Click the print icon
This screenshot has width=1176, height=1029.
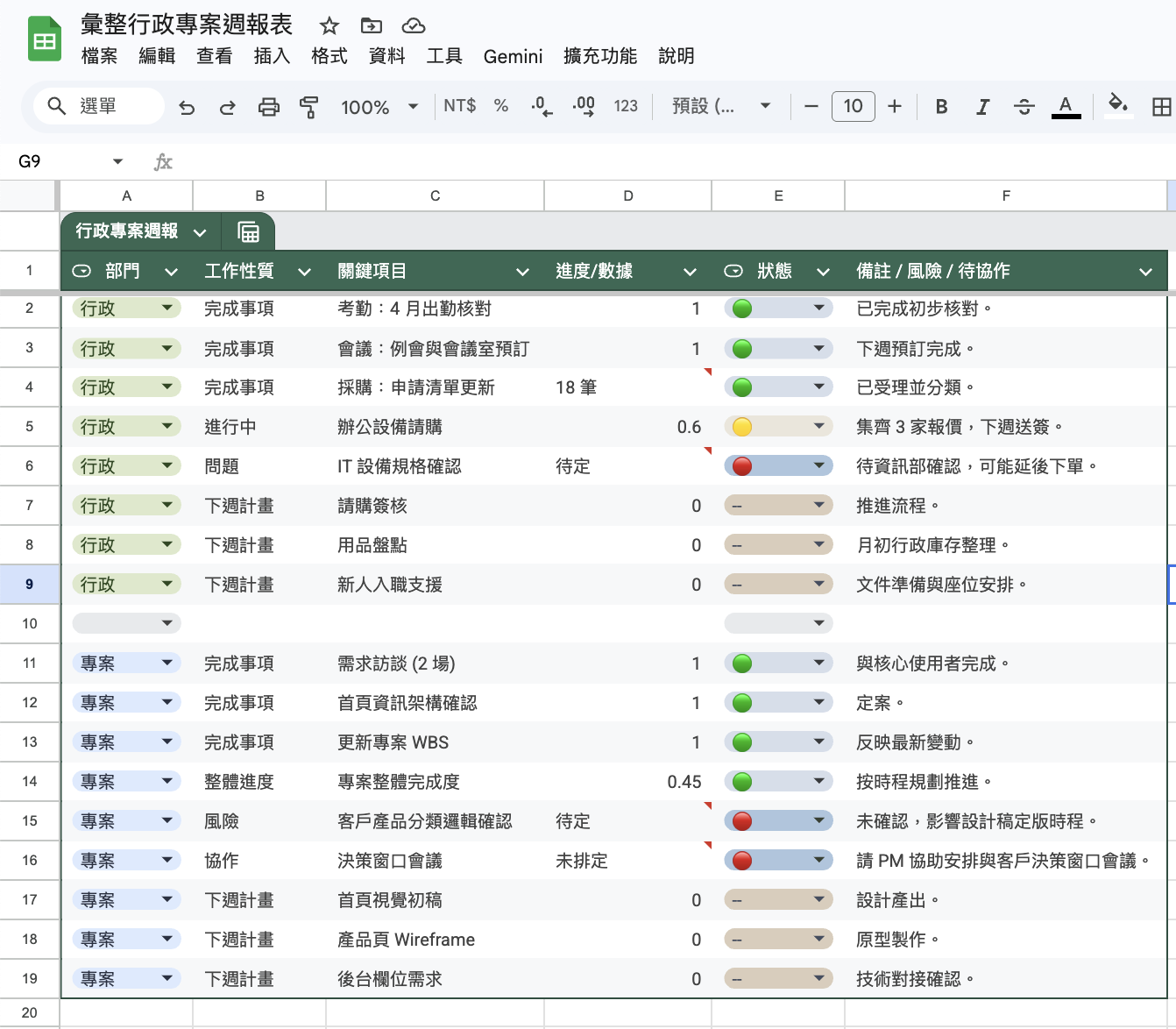(268, 106)
